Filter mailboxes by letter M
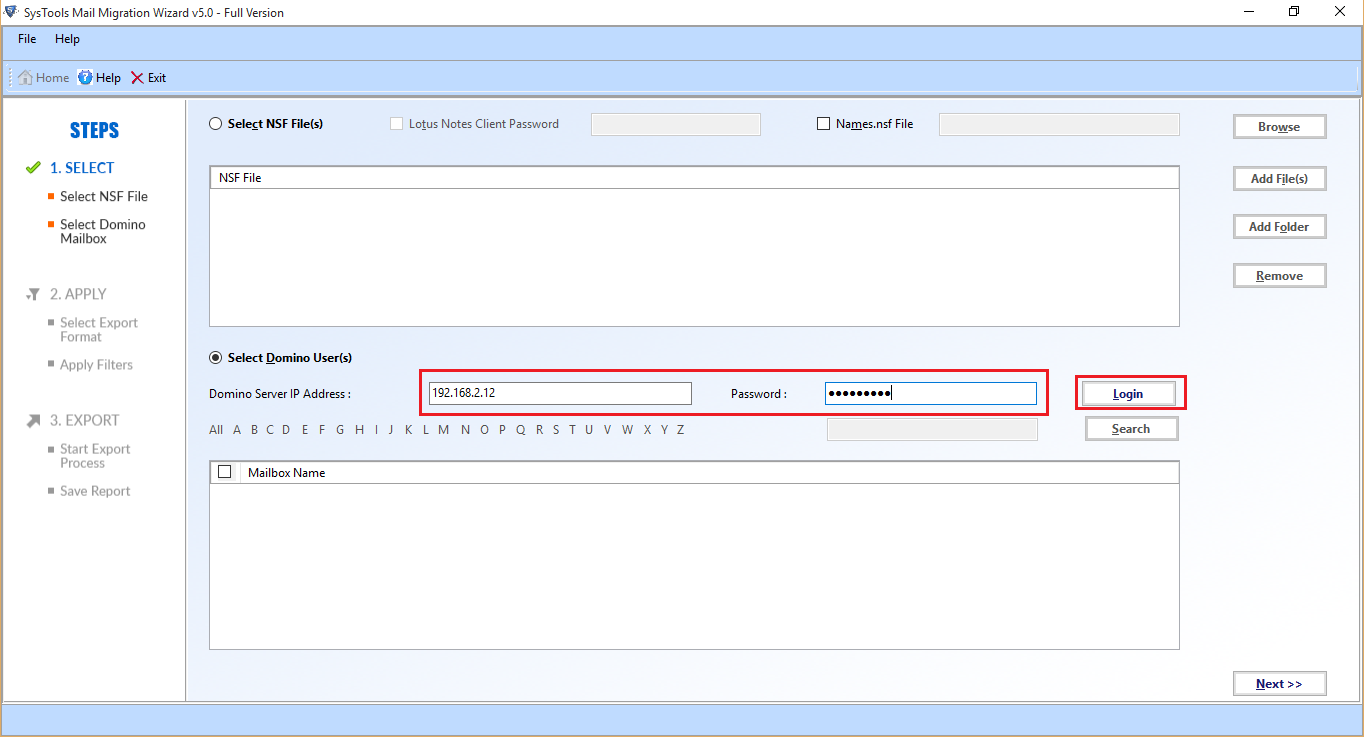Image resolution: width=1364 pixels, height=737 pixels. 443,430
